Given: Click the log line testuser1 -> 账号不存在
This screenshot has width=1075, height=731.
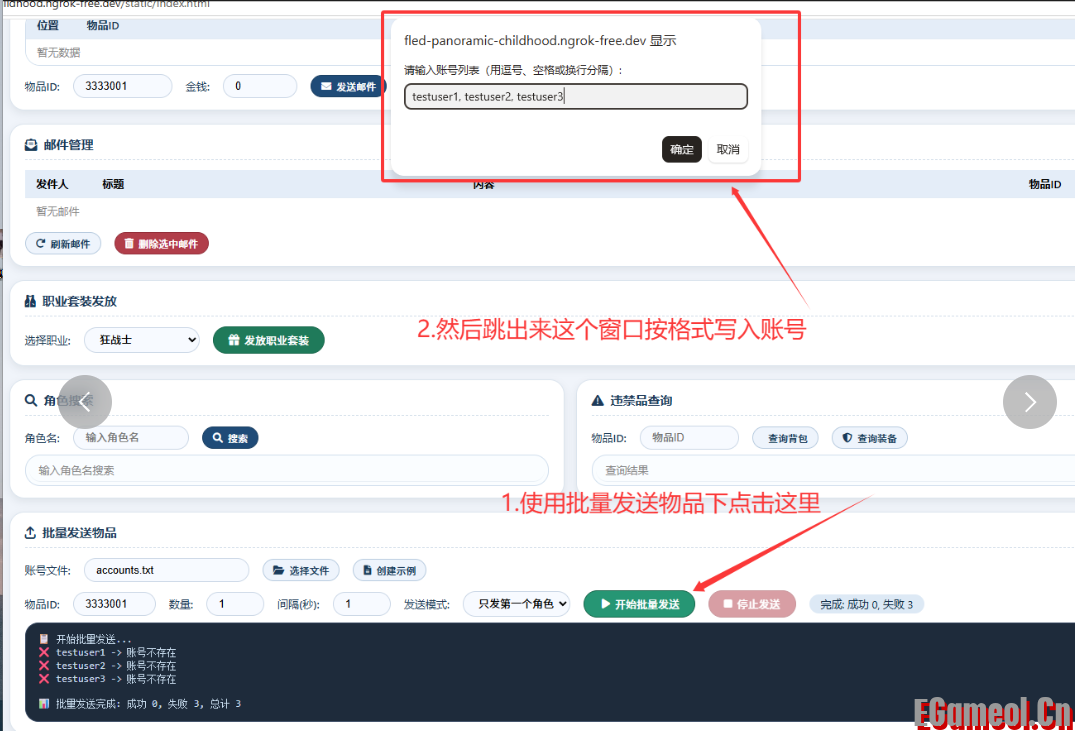Looking at the screenshot, I should (108, 652).
